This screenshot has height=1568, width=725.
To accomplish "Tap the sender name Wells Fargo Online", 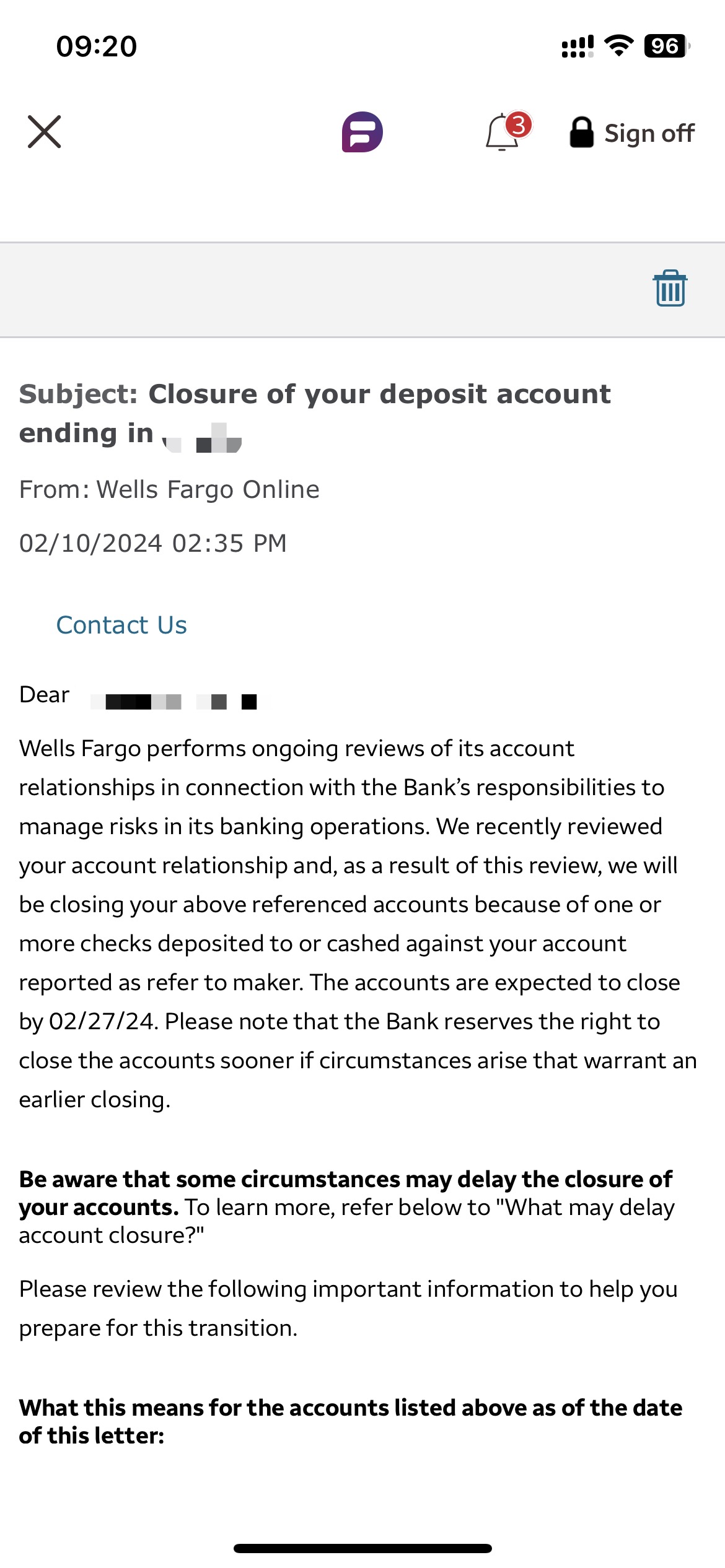I will pyautogui.click(x=169, y=489).
